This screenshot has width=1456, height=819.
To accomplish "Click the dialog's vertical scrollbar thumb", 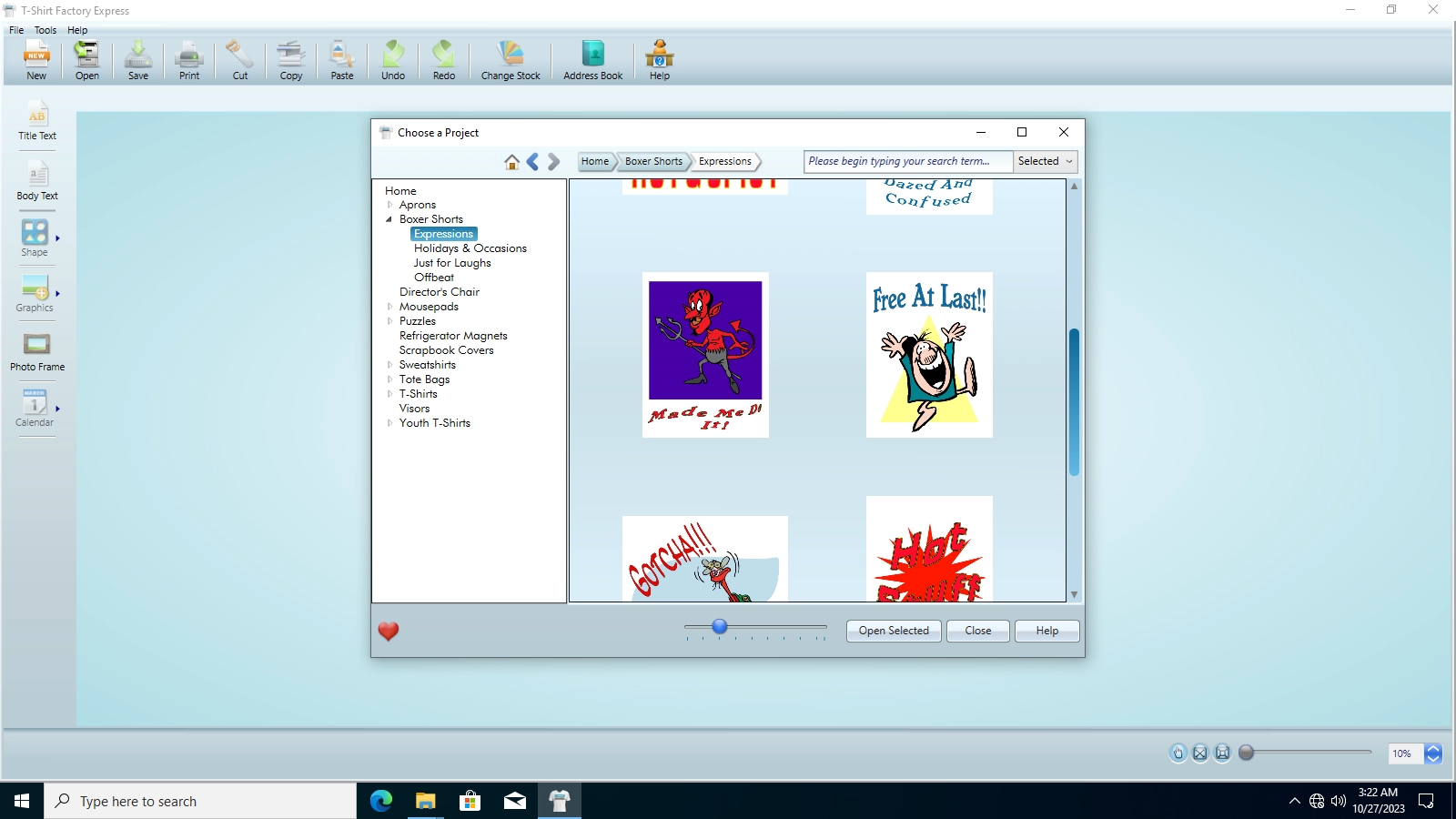I will pos(1074,402).
